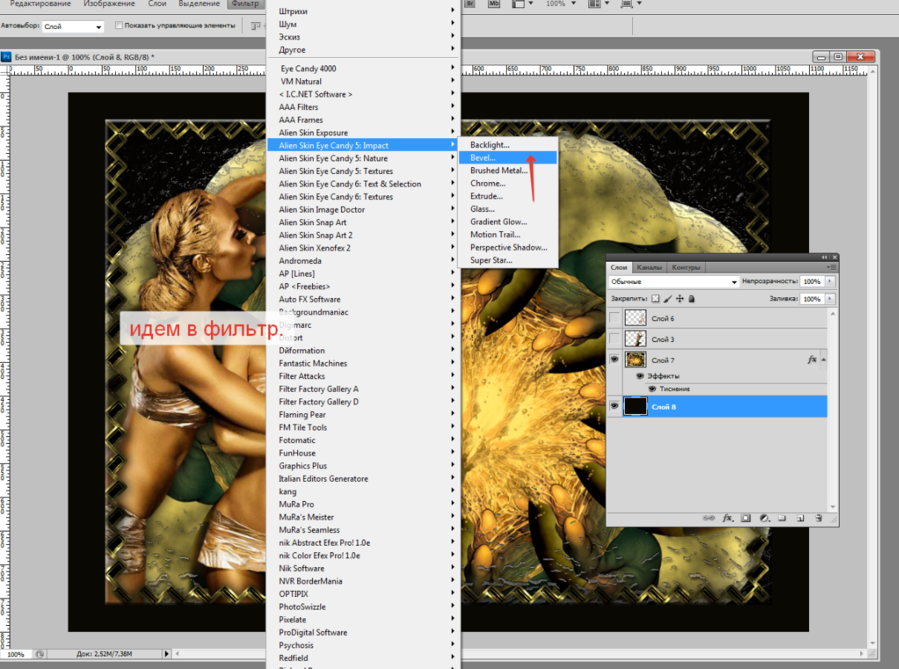Viewport: 899px width, 669px height.
Task: Click the delete layer trash icon
Action: [819, 518]
